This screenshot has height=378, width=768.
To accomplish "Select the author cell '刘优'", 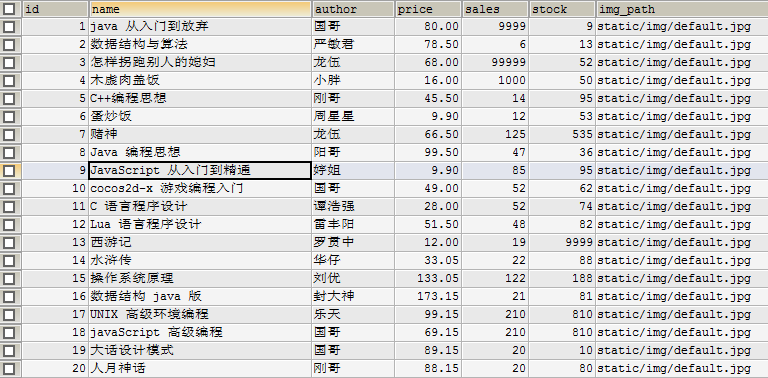I will pos(353,278).
